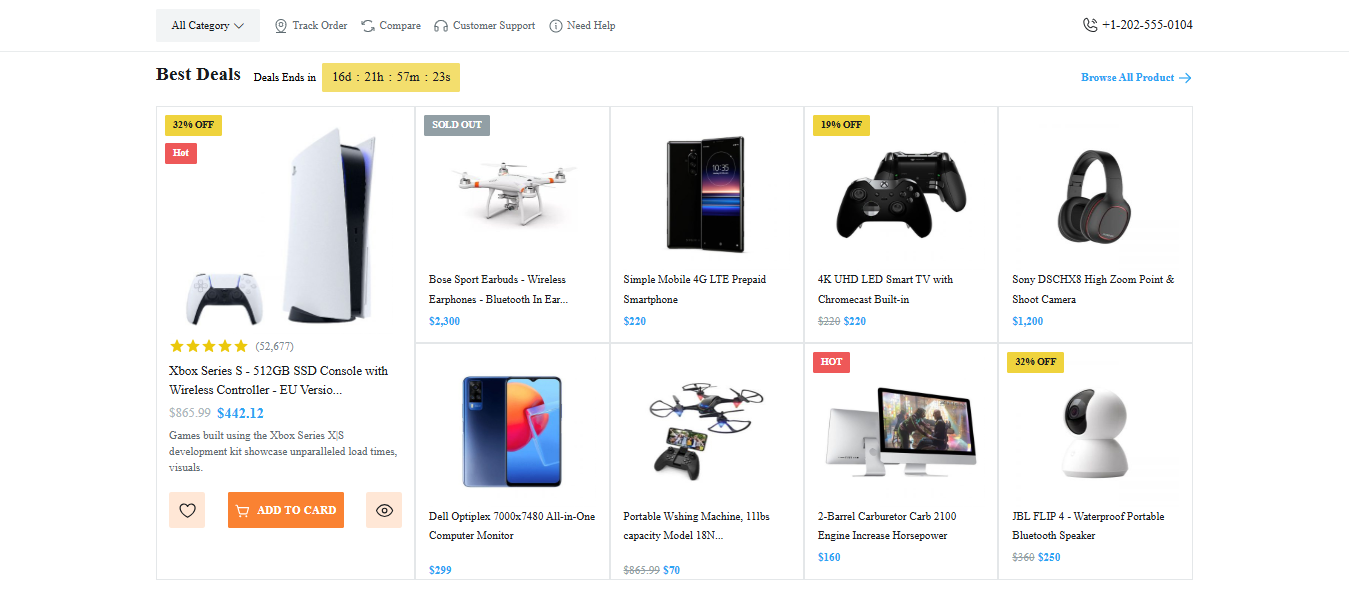Click the phone call icon
The width and height of the screenshot is (1349, 601).
click(x=1090, y=25)
